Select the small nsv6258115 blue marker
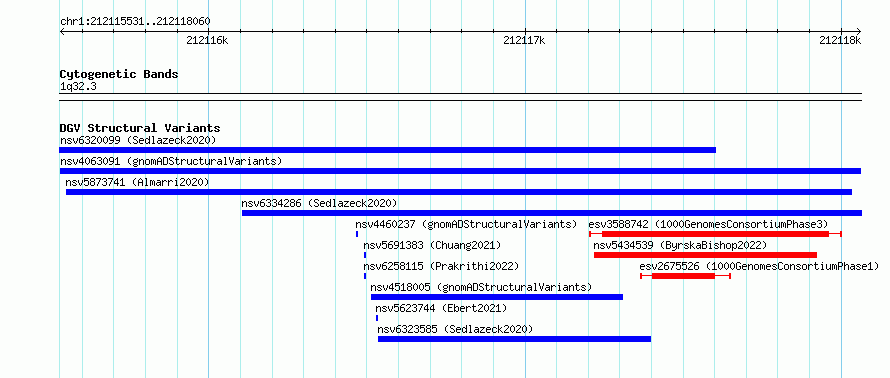 365,276
